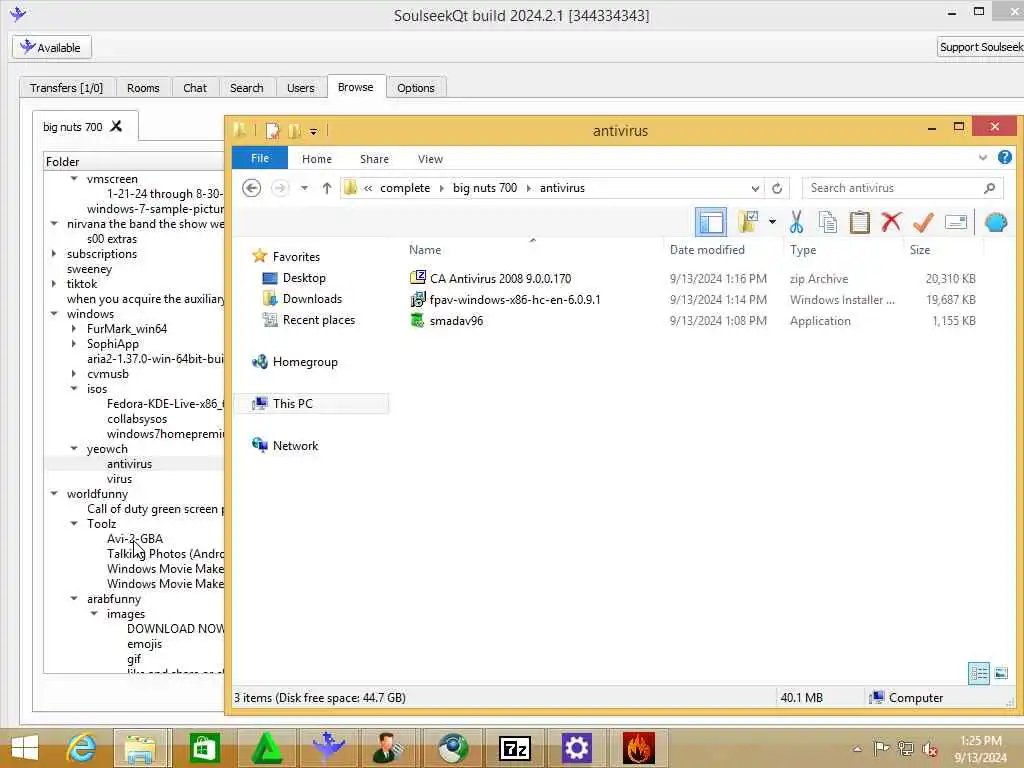Screen dimensions: 1024x768
Task: Click the forward navigation arrow
Action: [280, 188]
